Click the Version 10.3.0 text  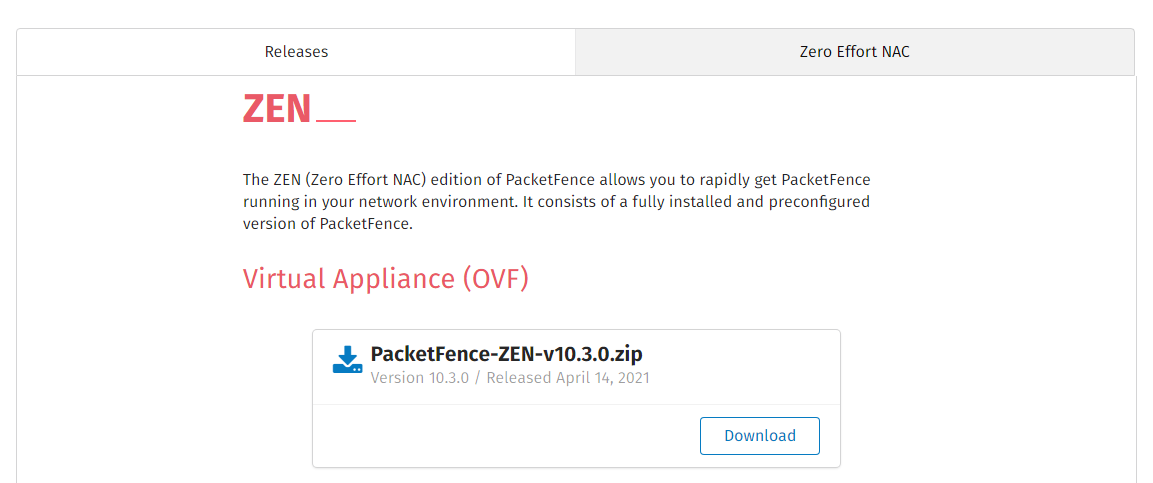pos(420,378)
